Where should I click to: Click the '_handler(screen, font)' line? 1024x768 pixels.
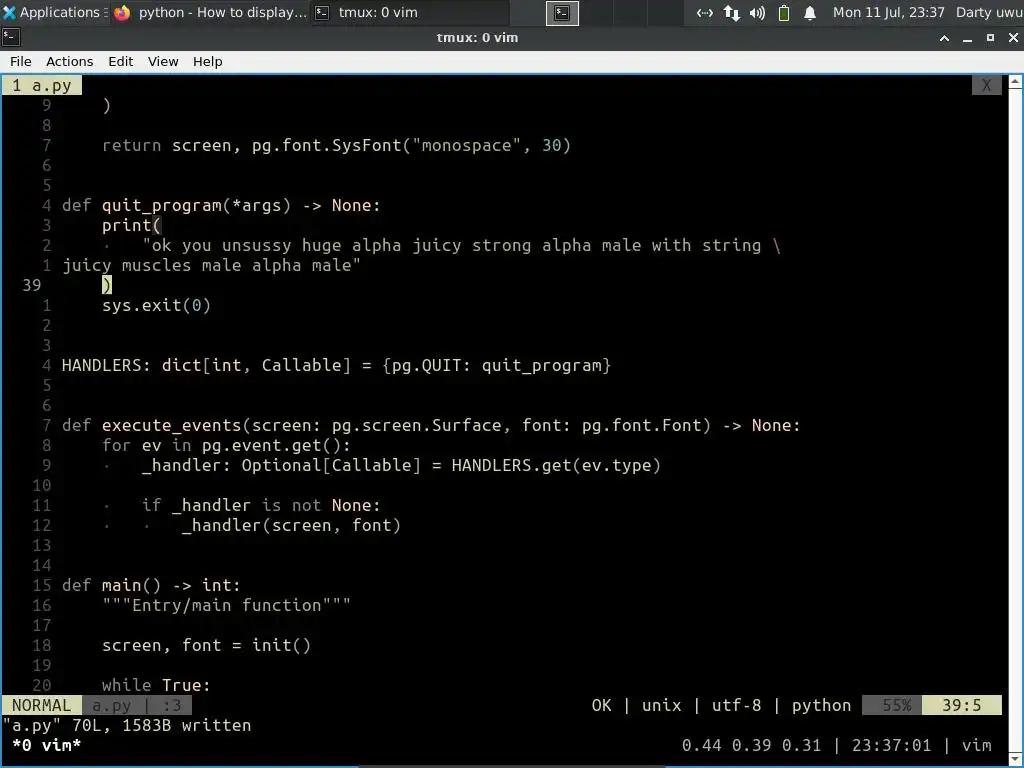291,525
